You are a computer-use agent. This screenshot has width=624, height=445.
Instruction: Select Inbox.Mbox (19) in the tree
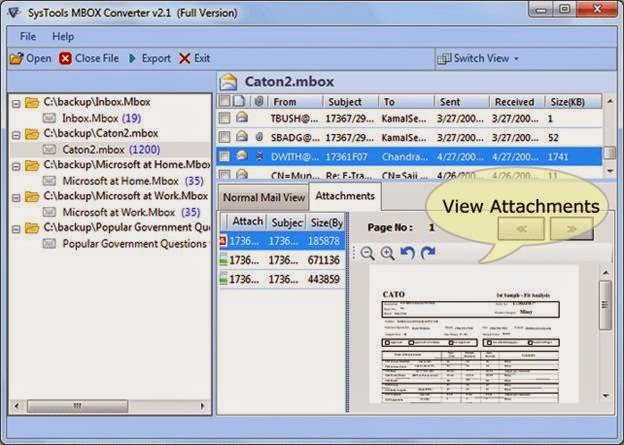101,118
